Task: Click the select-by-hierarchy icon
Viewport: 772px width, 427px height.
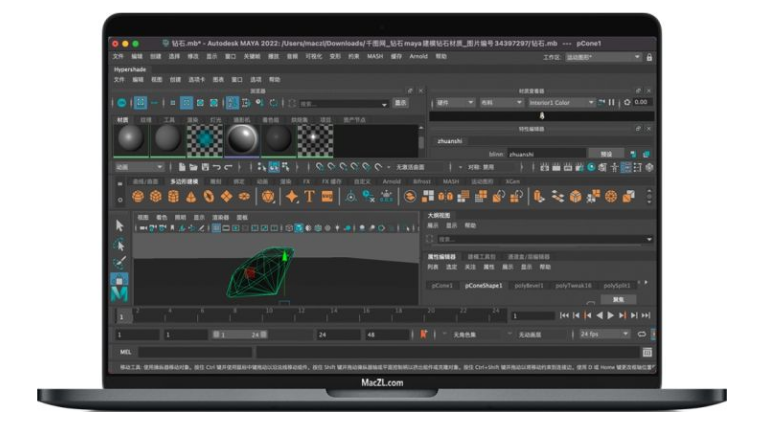Action: (261, 167)
